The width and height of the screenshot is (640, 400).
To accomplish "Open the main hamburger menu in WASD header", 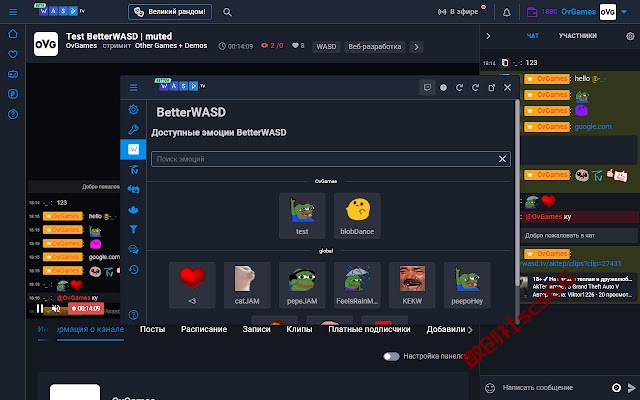I will pyautogui.click(x=13, y=12).
